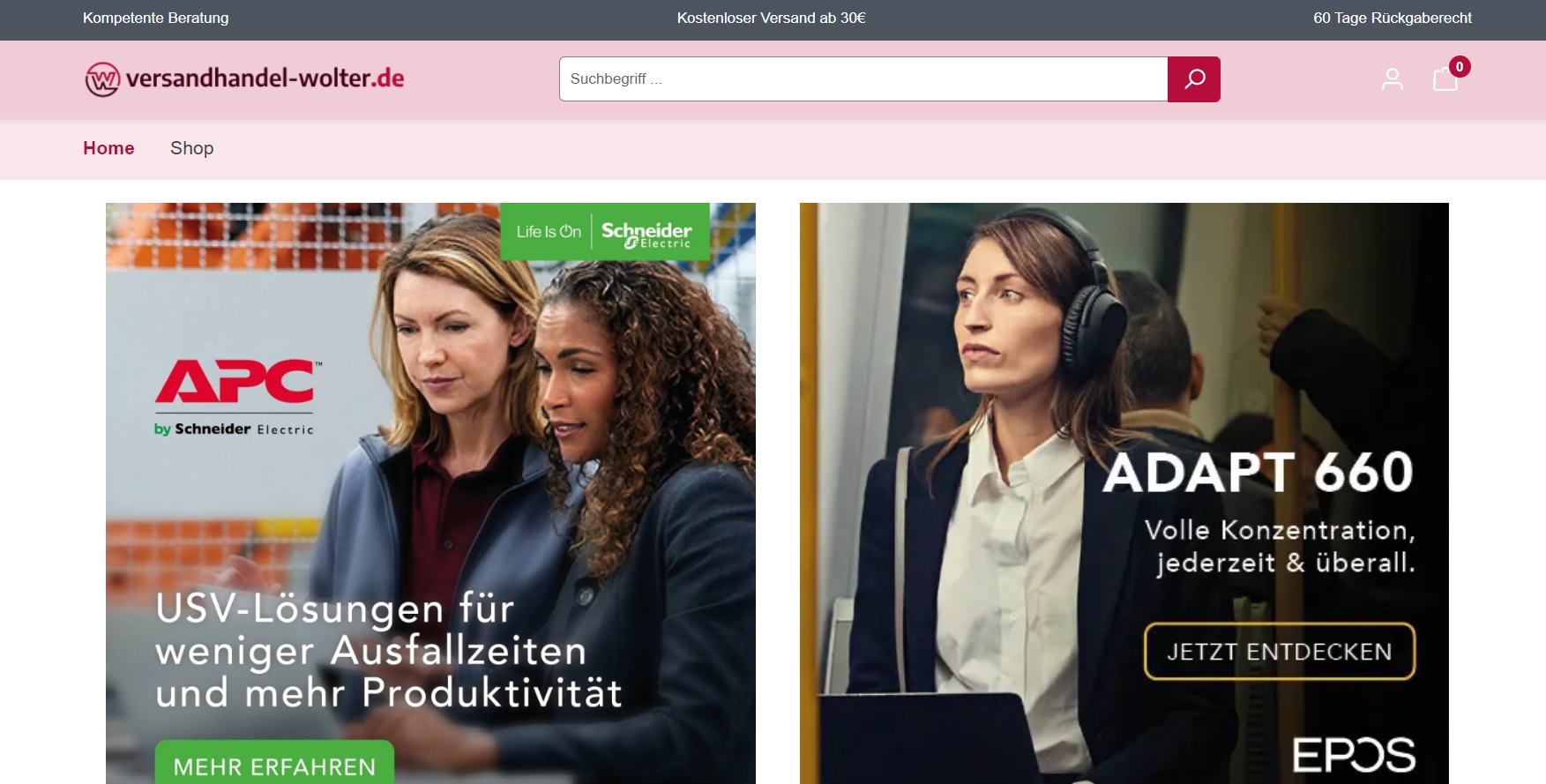This screenshot has width=1546, height=784.
Task: Select the Home menu item
Action: point(108,148)
